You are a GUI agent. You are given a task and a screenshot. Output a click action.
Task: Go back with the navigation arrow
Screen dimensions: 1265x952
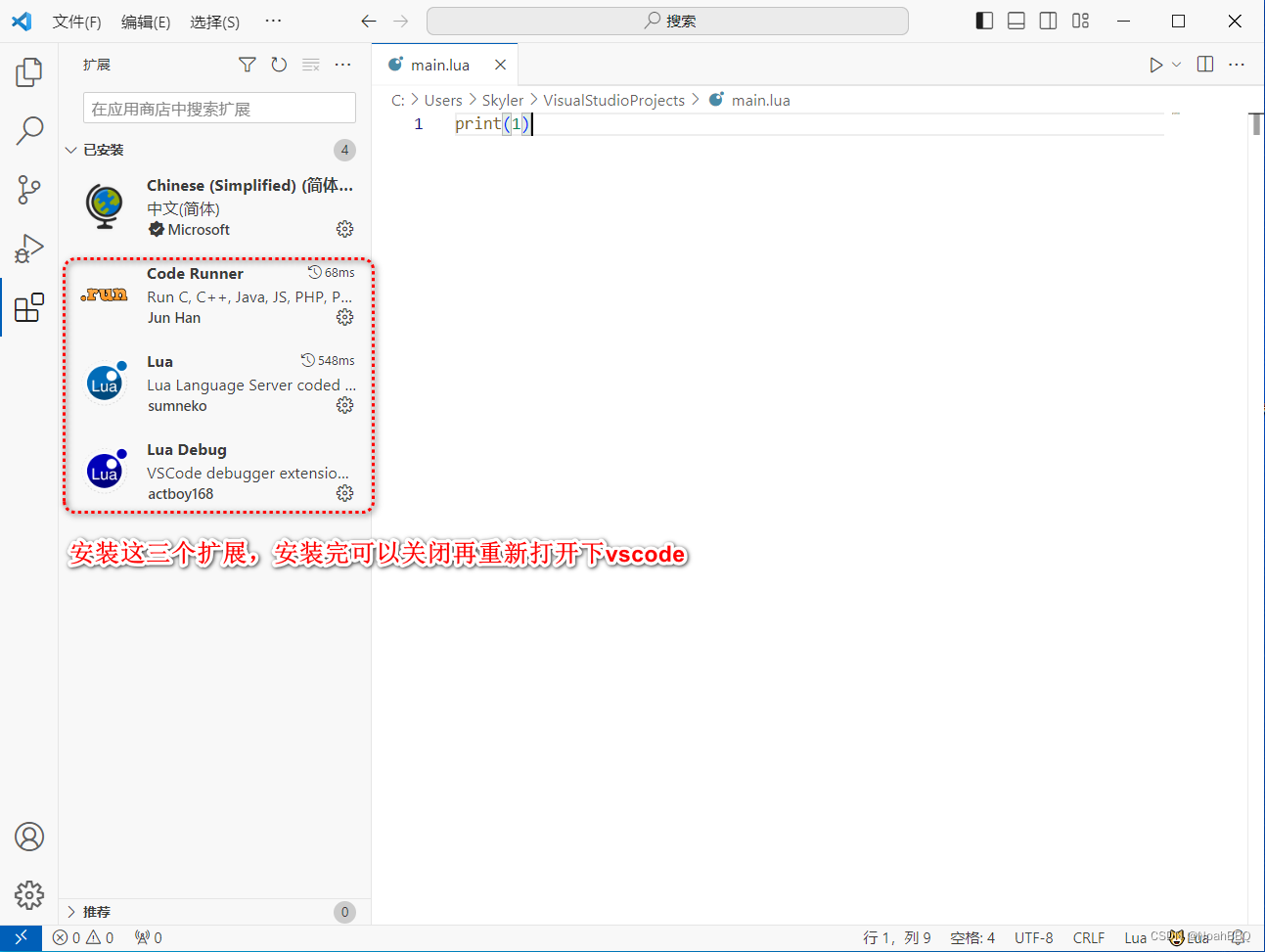(369, 21)
